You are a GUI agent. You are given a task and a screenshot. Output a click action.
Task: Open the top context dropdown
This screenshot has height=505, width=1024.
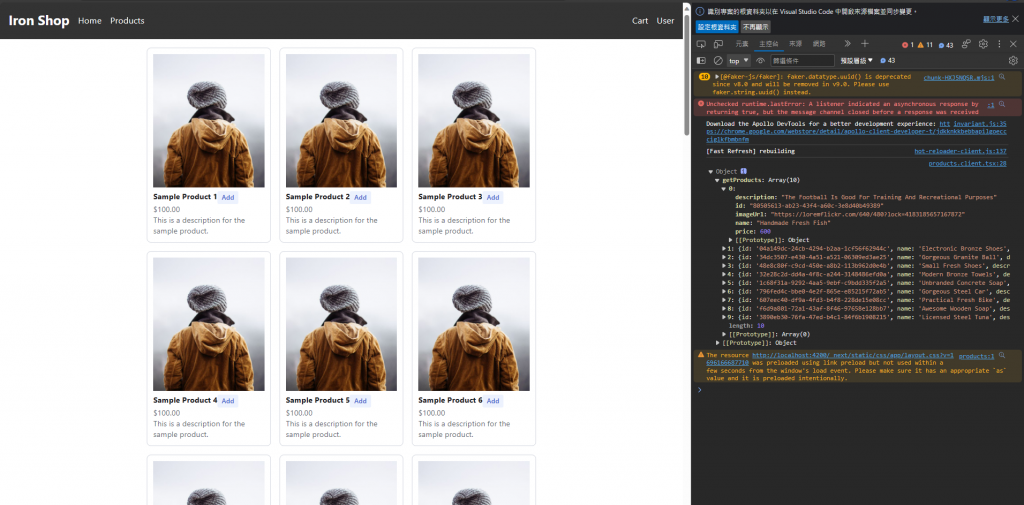737,61
